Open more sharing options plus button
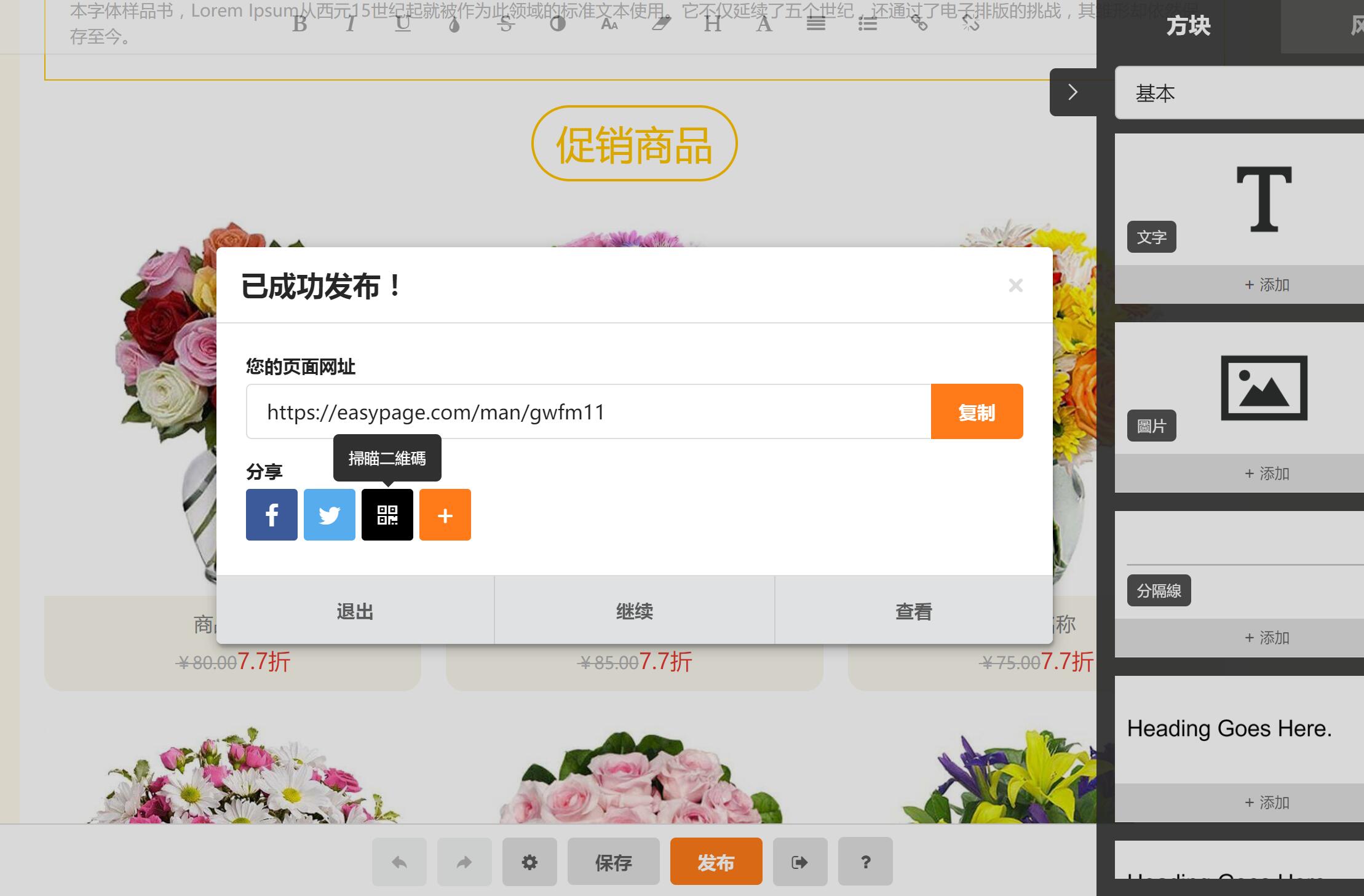 (x=445, y=515)
